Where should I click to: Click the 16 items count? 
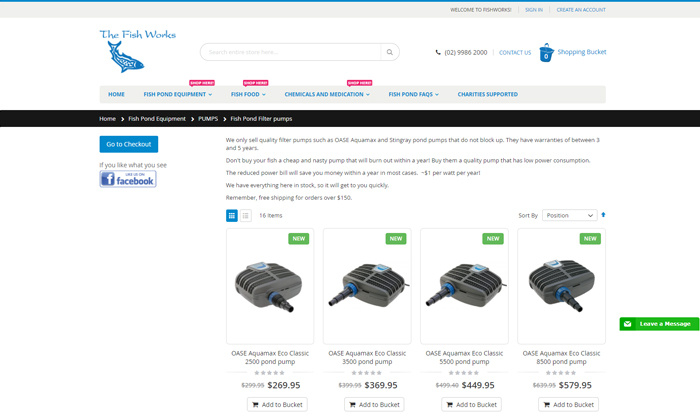click(271, 216)
